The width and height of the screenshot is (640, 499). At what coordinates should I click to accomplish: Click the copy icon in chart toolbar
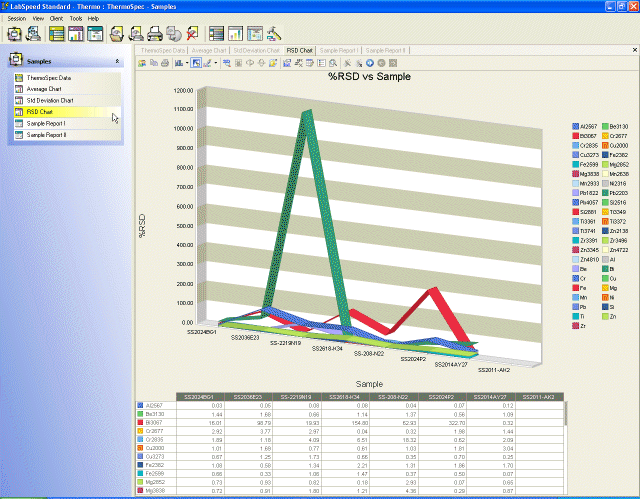tap(154, 63)
